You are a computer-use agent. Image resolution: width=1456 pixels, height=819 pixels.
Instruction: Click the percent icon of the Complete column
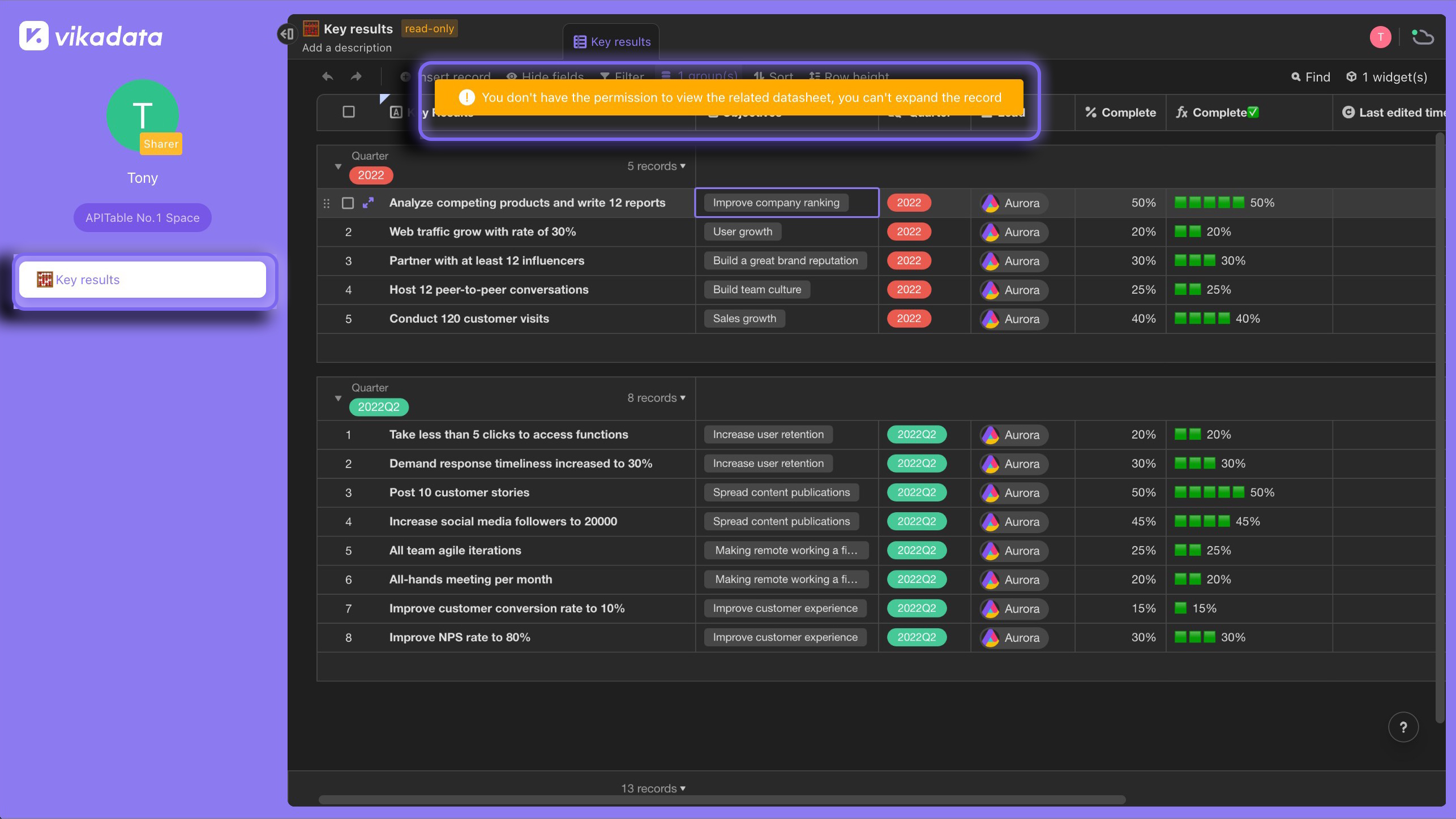pyautogui.click(x=1090, y=113)
